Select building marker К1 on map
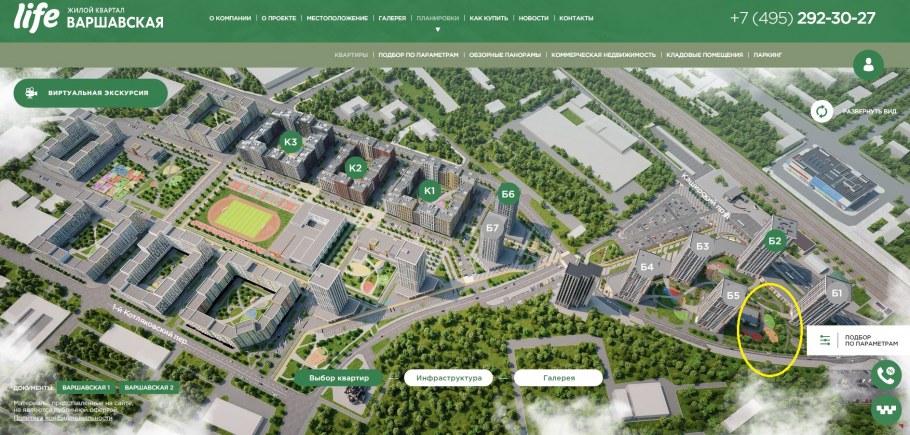Image resolution: width=910 pixels, height=435 pixels. pyautogui.click(x=431, y=190)
